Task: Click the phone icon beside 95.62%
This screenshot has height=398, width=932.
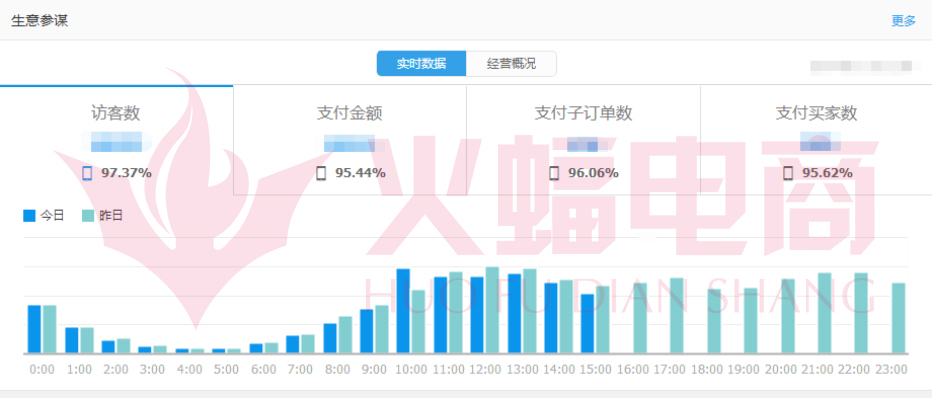Action: click(x=788, y=173)
